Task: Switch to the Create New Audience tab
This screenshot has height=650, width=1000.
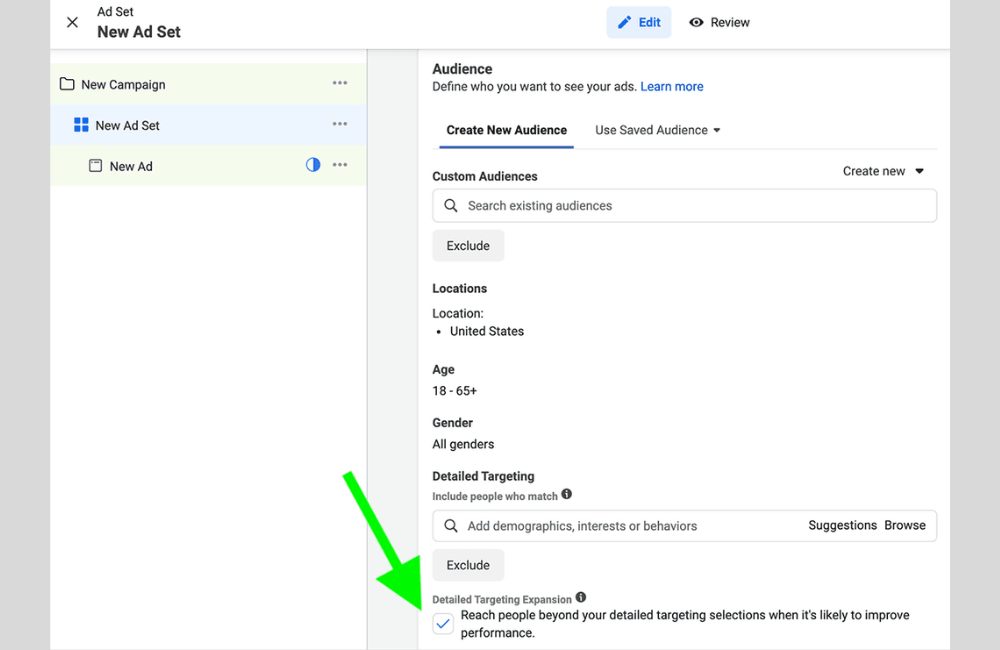Action: click(505, 130)
